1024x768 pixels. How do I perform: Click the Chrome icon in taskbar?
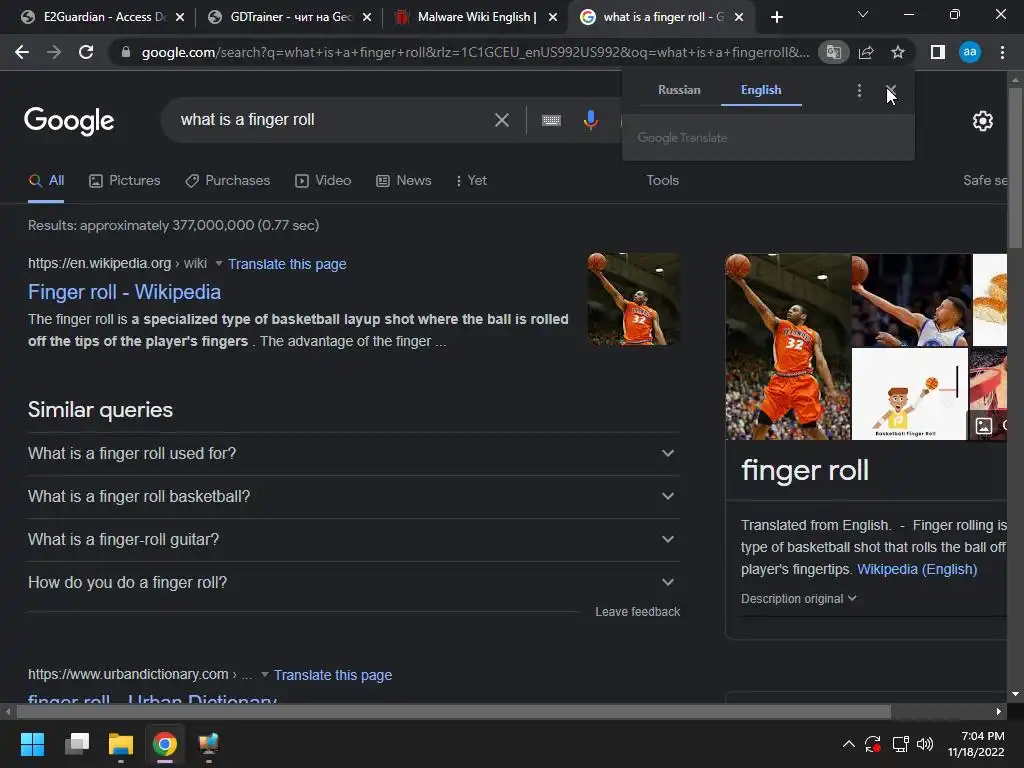pos(165,744)
